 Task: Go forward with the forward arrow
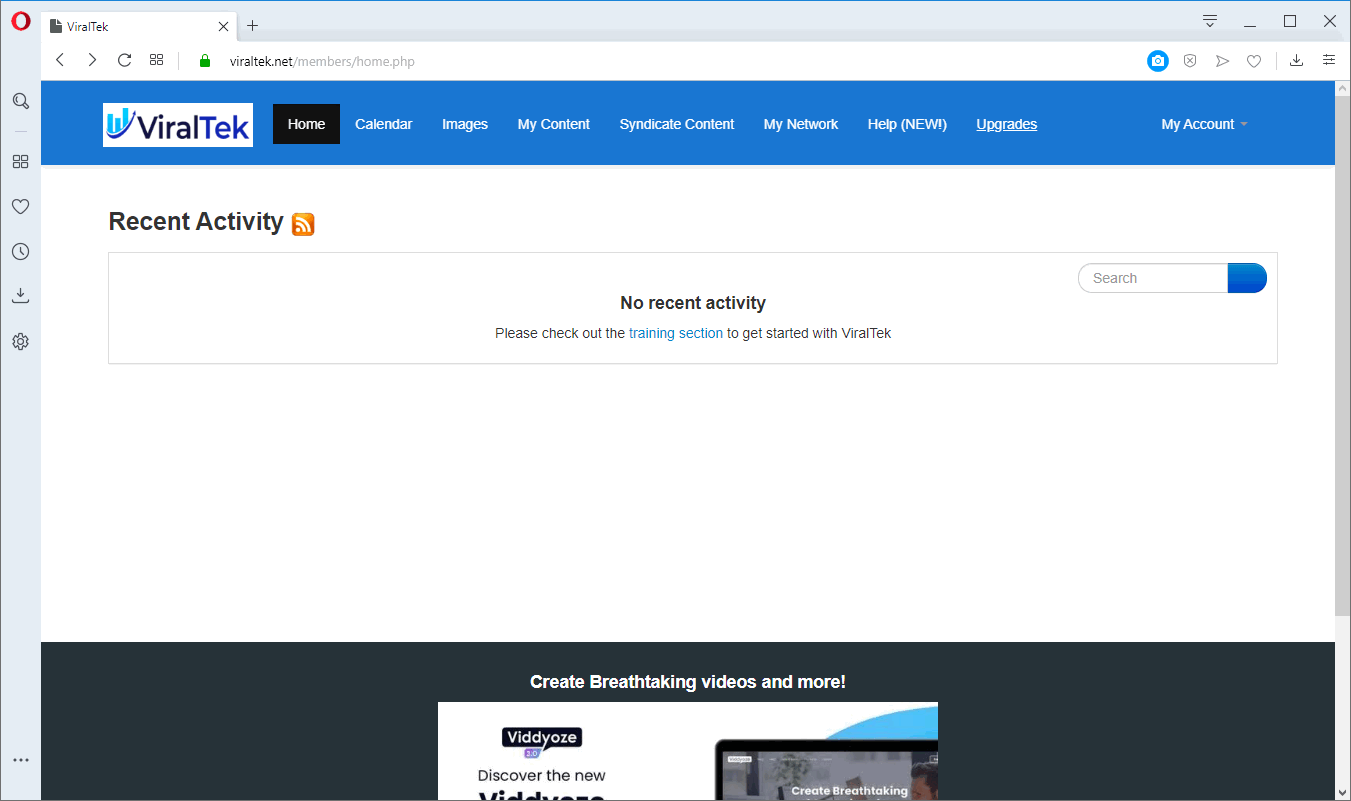pyautogui.click(x=92, y=60)
